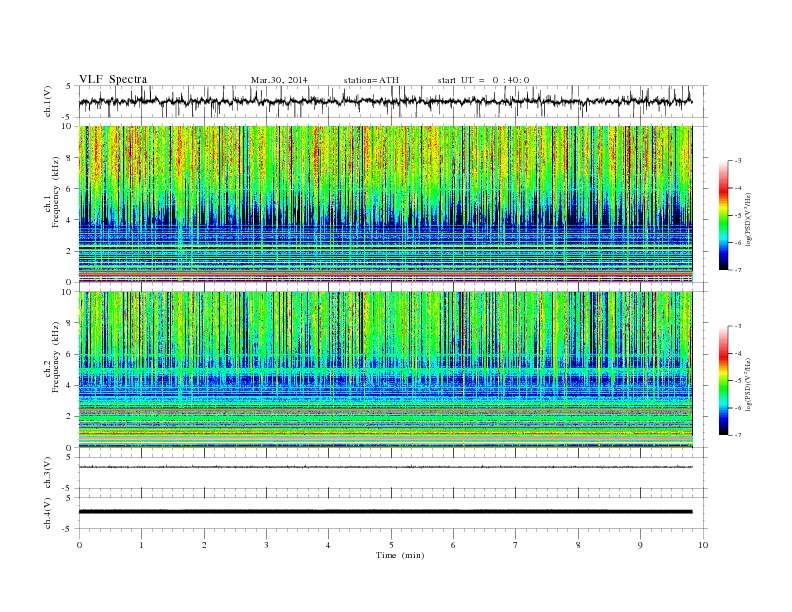Click the ch.3 voltage waveform trace
792x612 pixels.
385,467
